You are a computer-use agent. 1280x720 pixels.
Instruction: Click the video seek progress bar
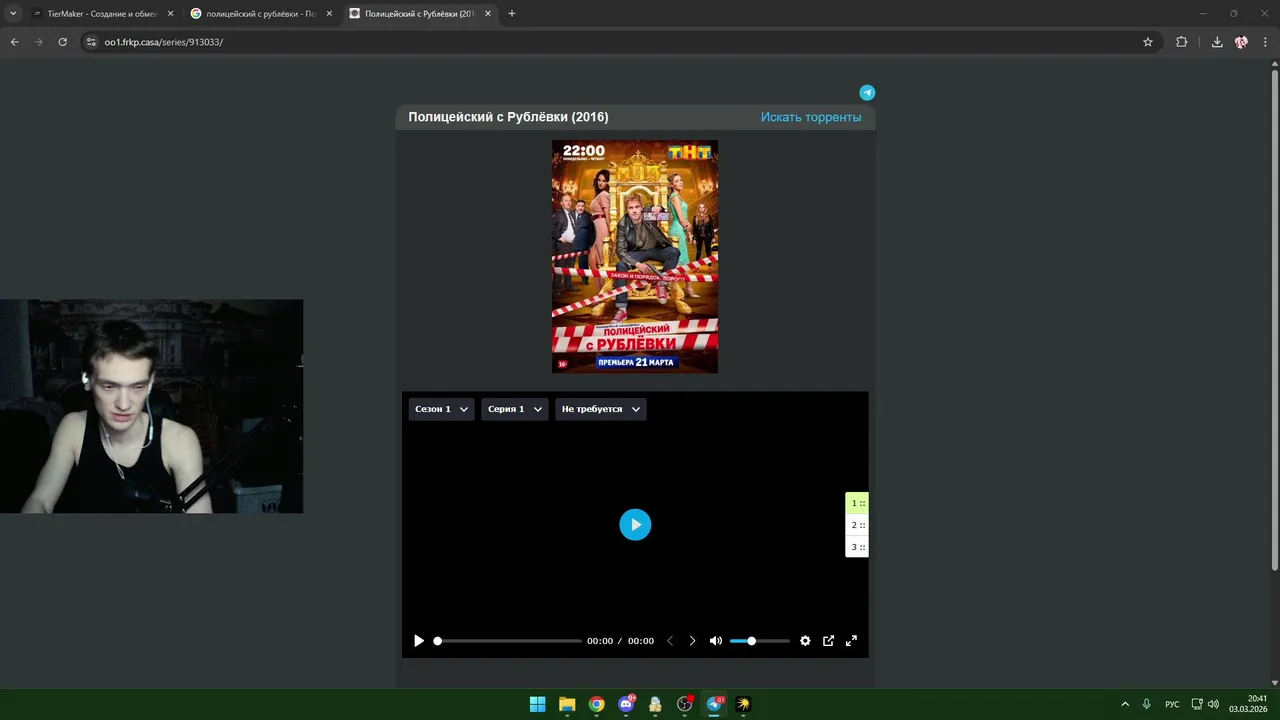(508, 641)
